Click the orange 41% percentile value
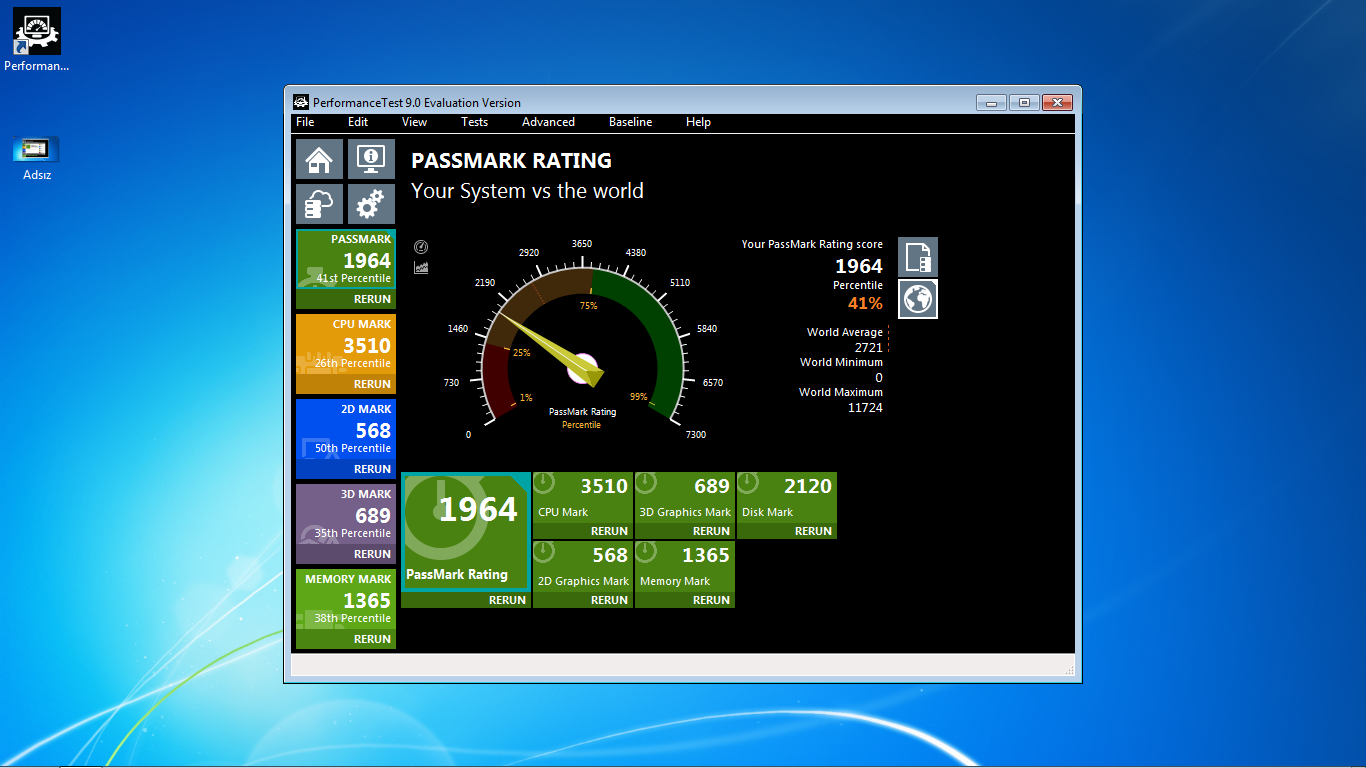The height and width of the screenshot is (768, 1366). tap(865, 303)
